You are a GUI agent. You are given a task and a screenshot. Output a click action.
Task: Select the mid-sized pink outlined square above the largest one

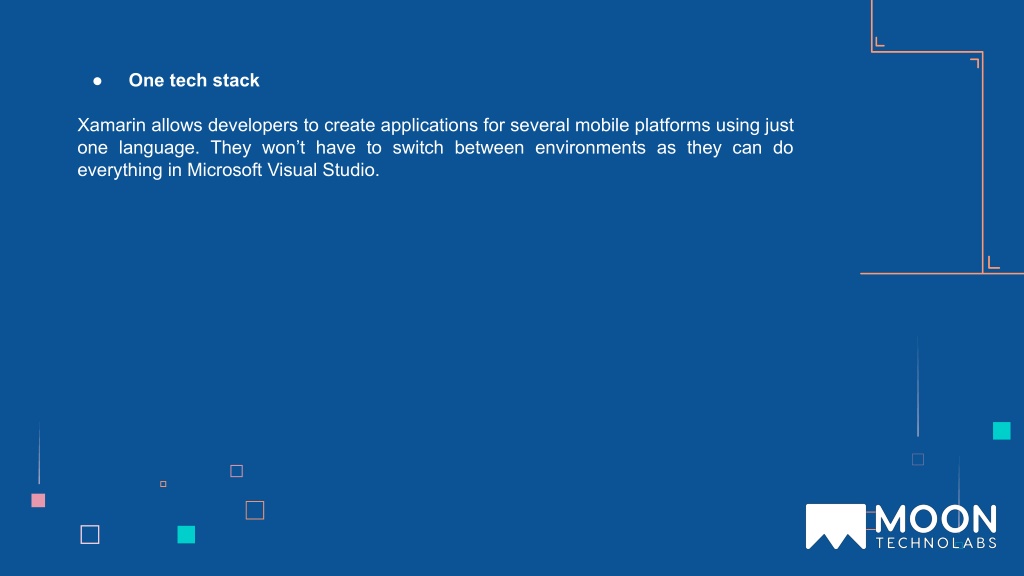click(x=236, y=471)
